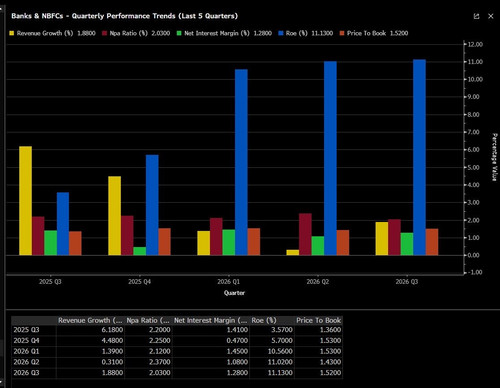This screenshot has height=388, width=500.
Task: Toggle the Npa Ratio (%) legend swatch
Action: point(105,33)
